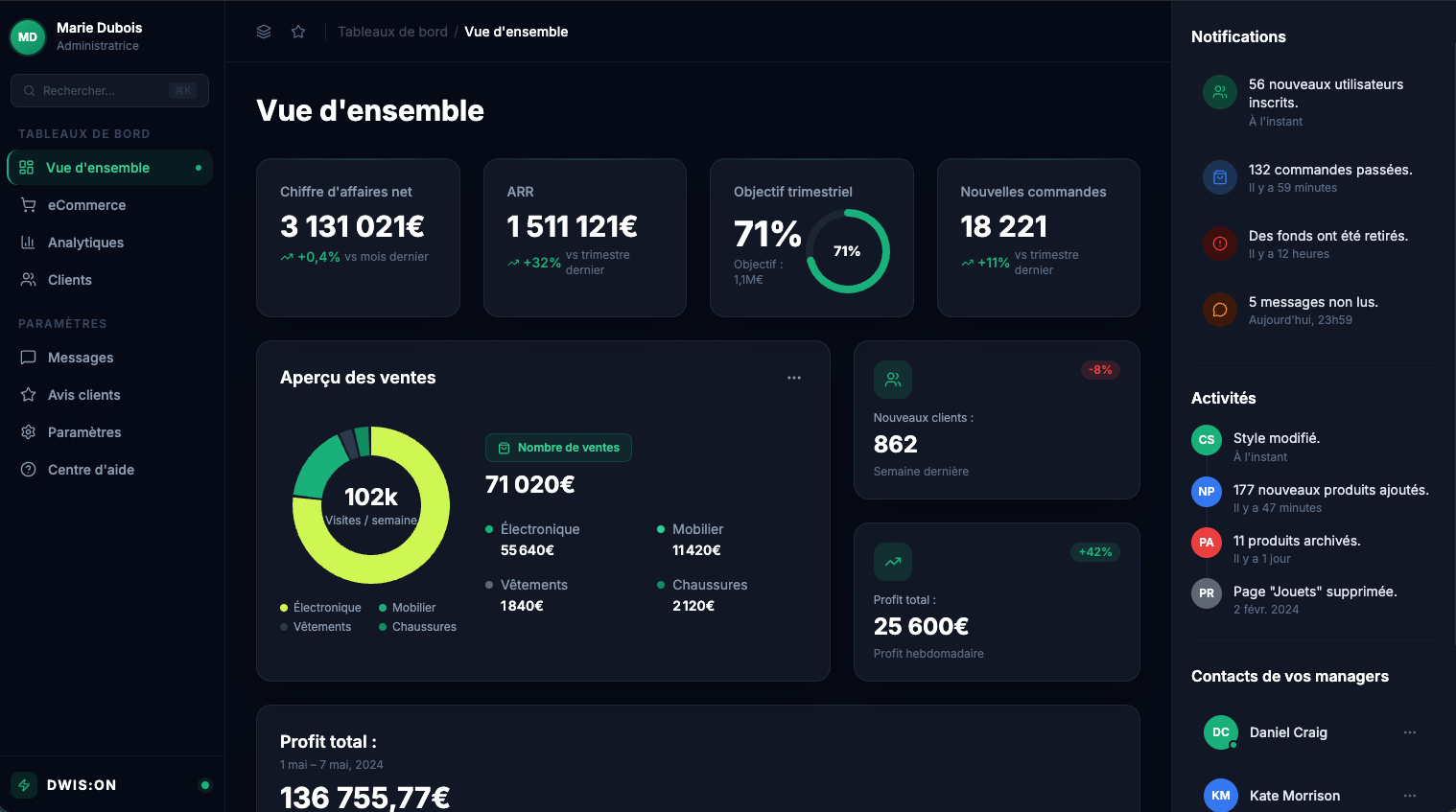The width and height of the screenshot is (1456, 812).
Task: Click the layers icon in the breadcrumb bar
Action: coord(263,31)
